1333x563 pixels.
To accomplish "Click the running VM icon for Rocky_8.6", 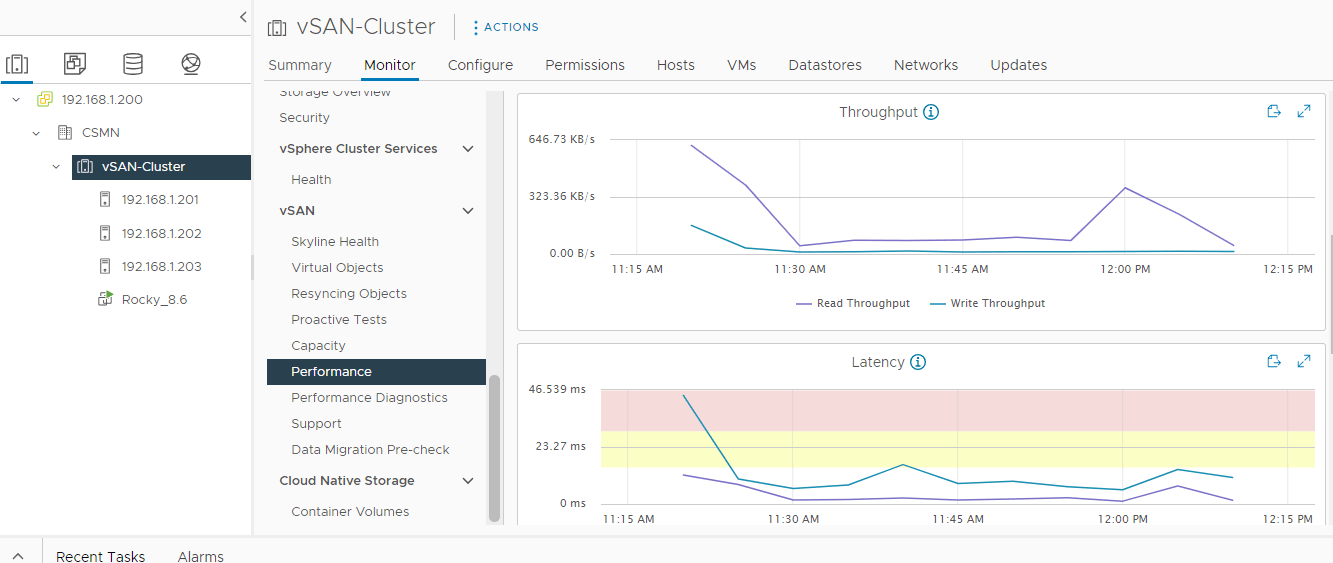I will point(105,299).
